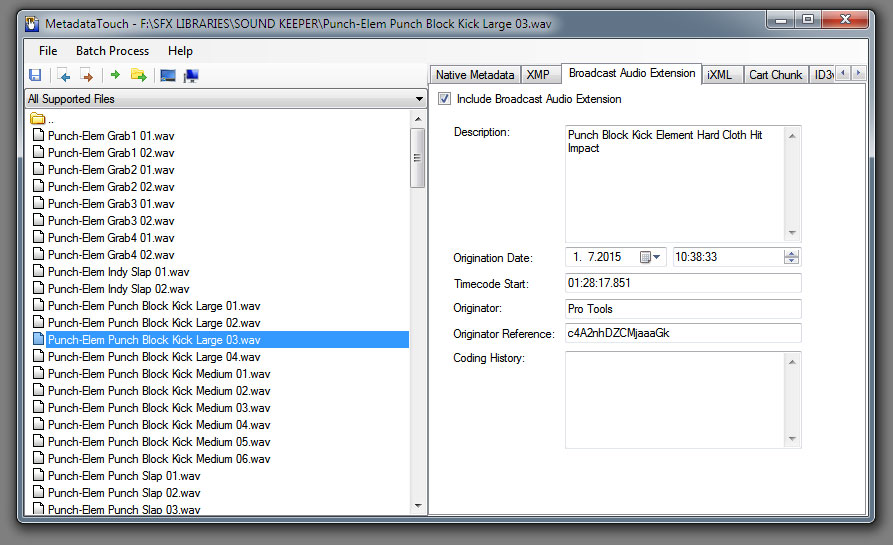
Task: Click the networked computer toolbar icon
Action: click(x=190, y=75)
